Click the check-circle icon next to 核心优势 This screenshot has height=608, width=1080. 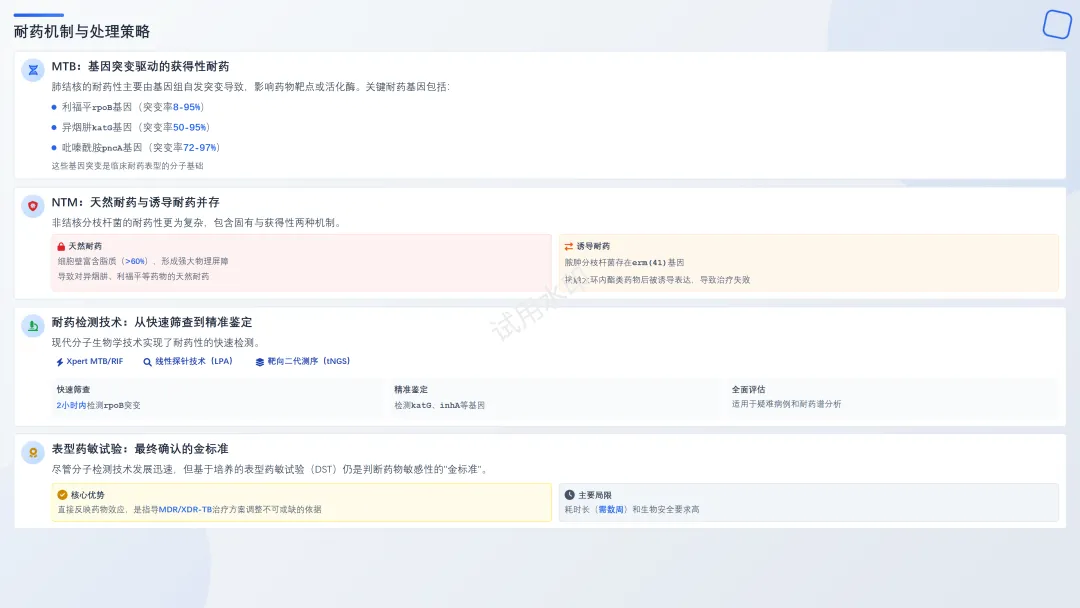pos(62,495)
